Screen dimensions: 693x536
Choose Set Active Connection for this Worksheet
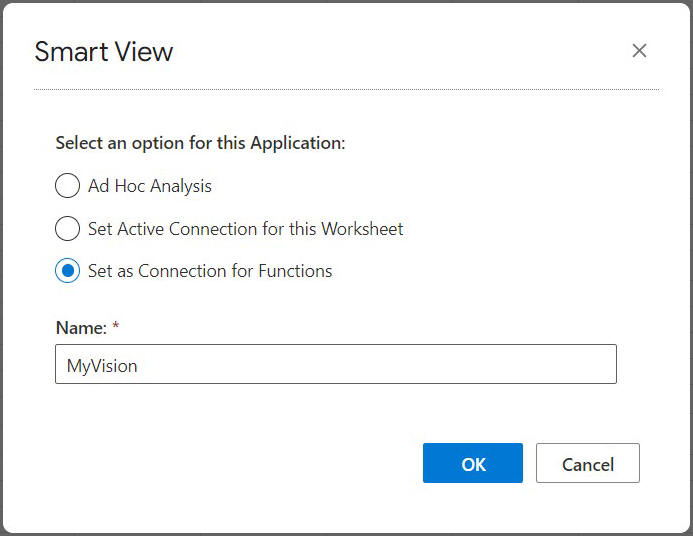point(68,229)
